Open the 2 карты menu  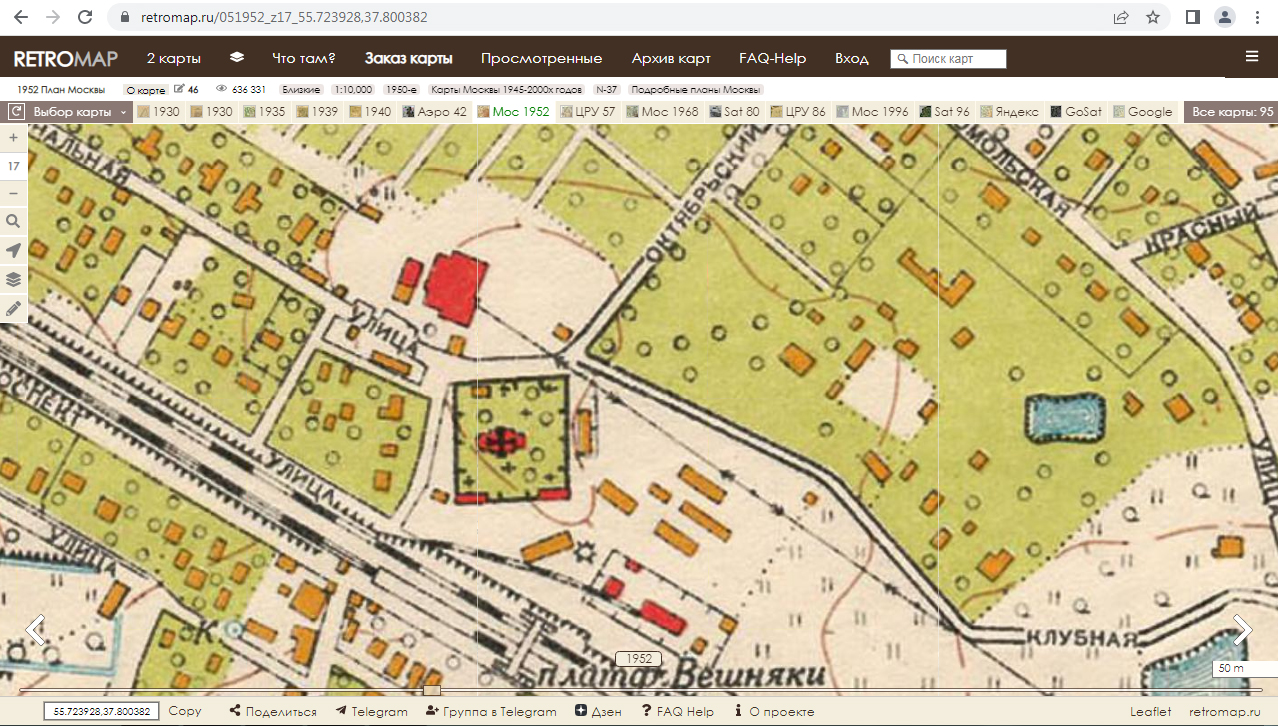[173, 58]
